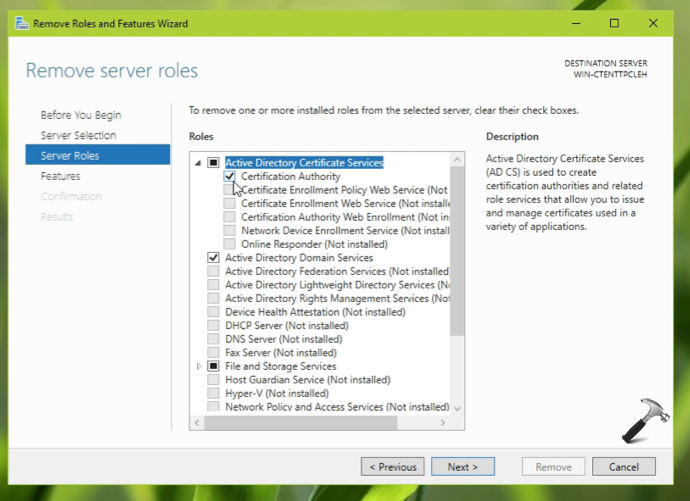Close the Remove Roles and Features Wizard
The width and height of the screenshot is (690, 501).
(653, 23)
